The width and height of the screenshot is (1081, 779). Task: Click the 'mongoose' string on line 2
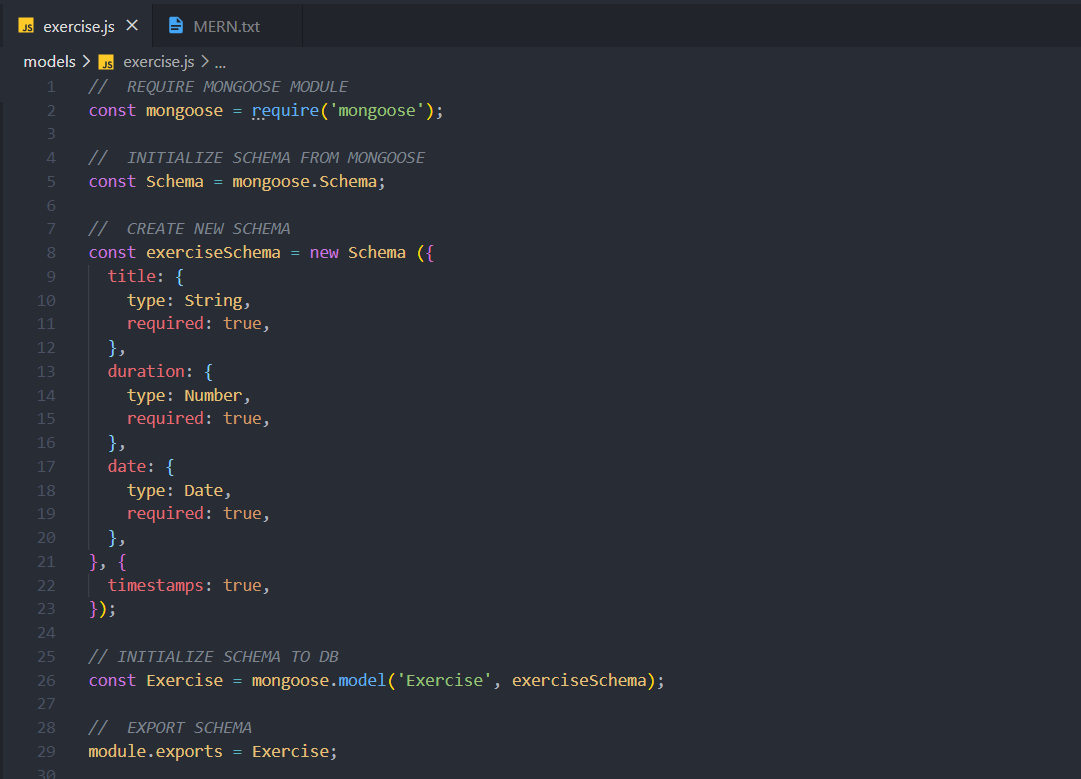point(380,110)
